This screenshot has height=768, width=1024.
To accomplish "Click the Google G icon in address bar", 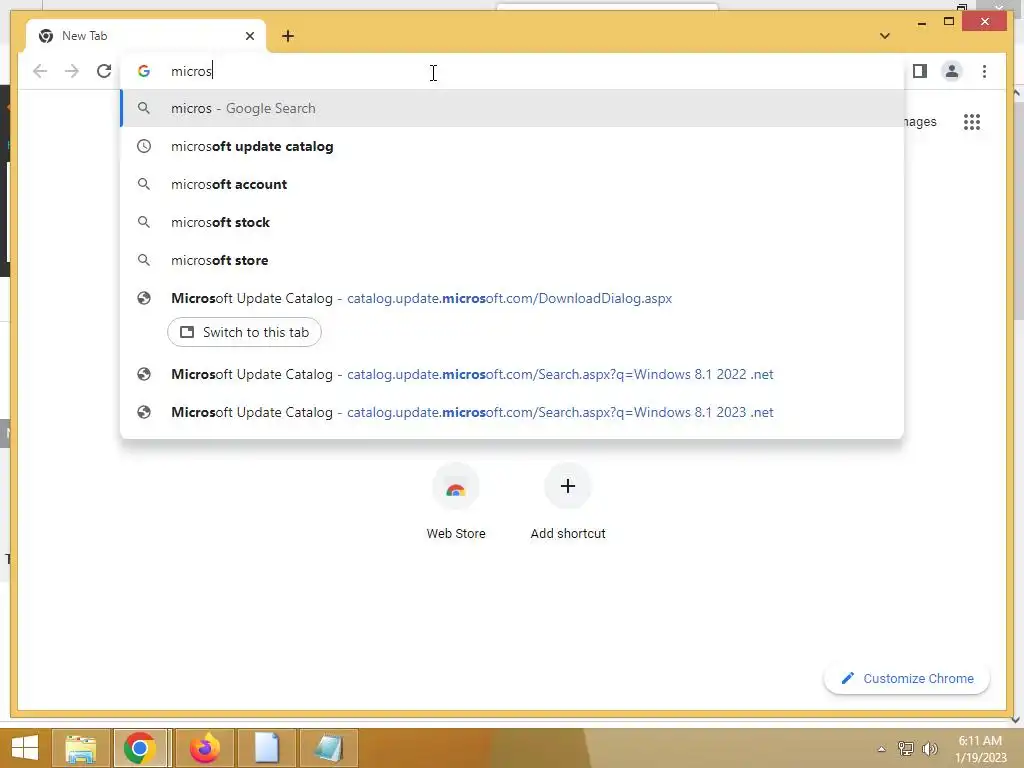I will [144, 71].
